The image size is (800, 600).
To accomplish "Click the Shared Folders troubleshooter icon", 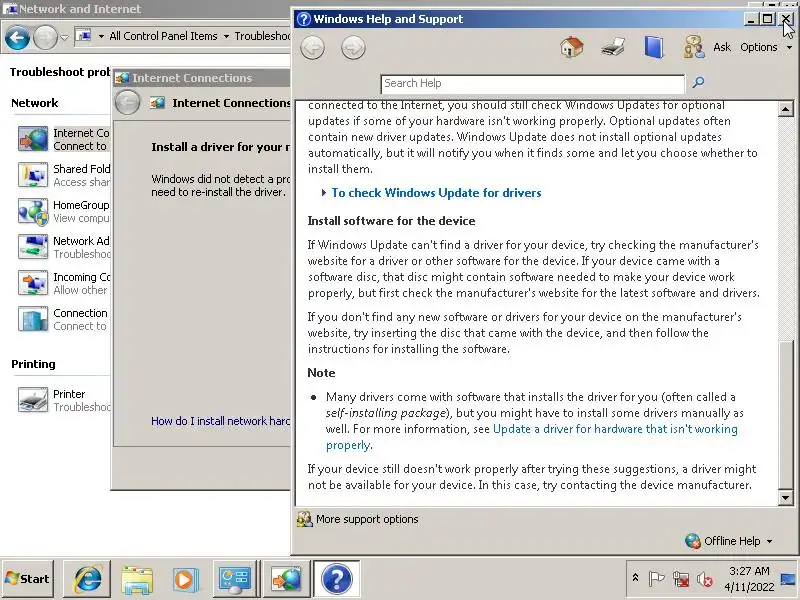I will 33,175.
